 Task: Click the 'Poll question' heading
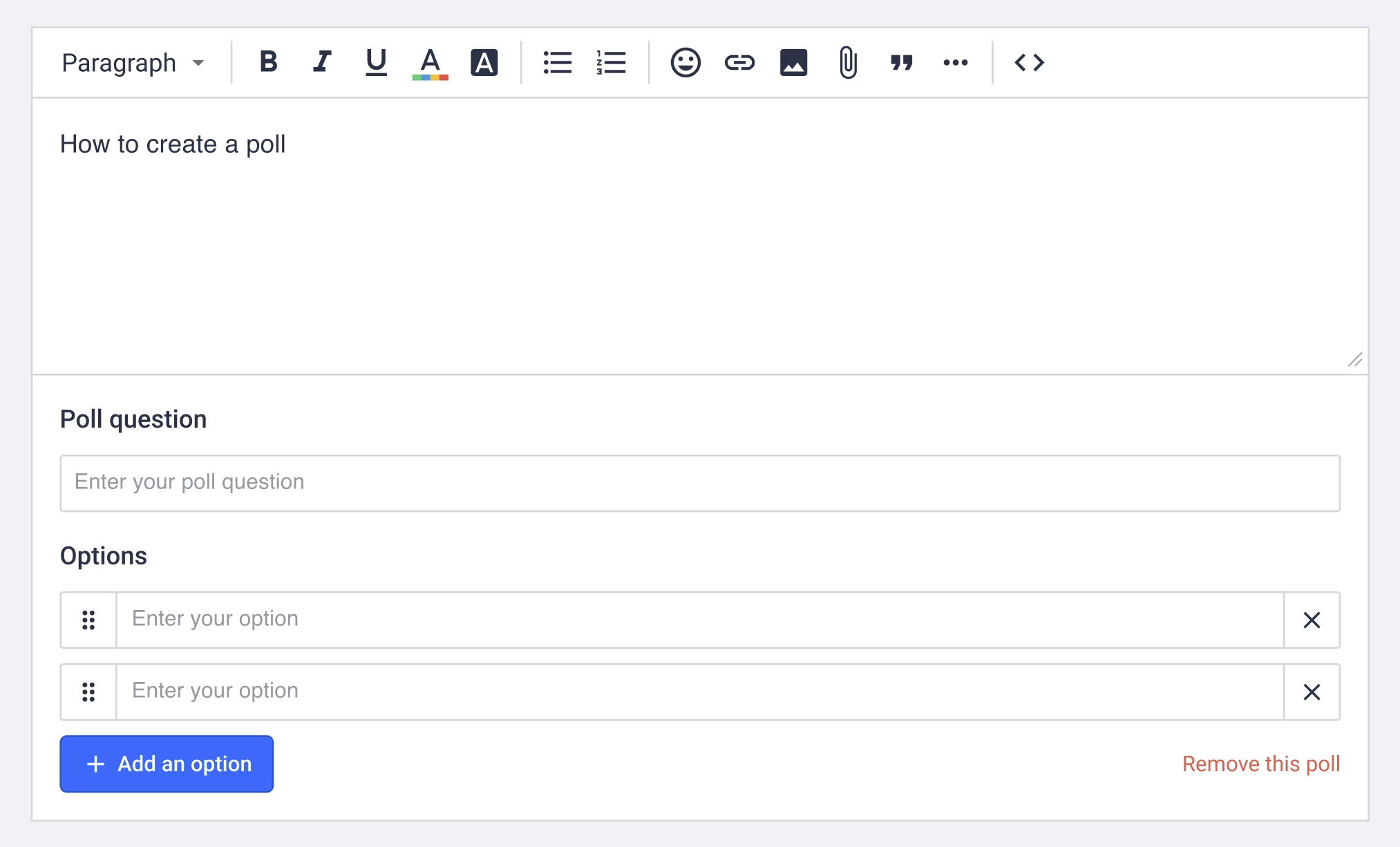pos(133,419)
